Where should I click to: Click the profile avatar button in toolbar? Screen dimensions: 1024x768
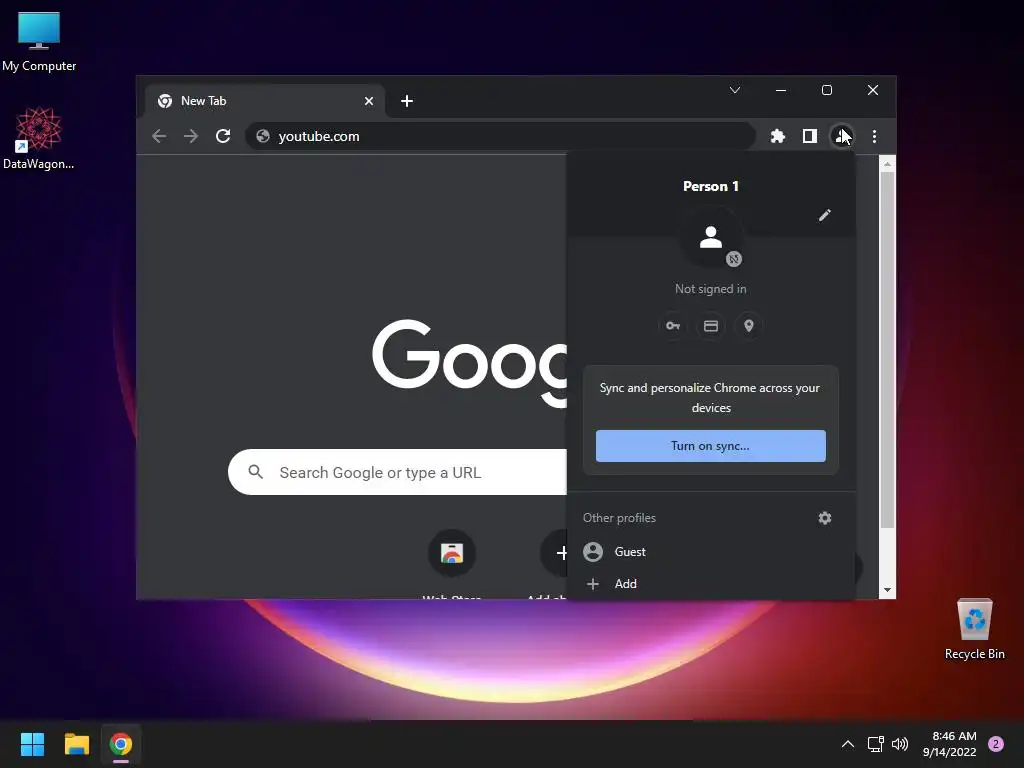(841, 136)
